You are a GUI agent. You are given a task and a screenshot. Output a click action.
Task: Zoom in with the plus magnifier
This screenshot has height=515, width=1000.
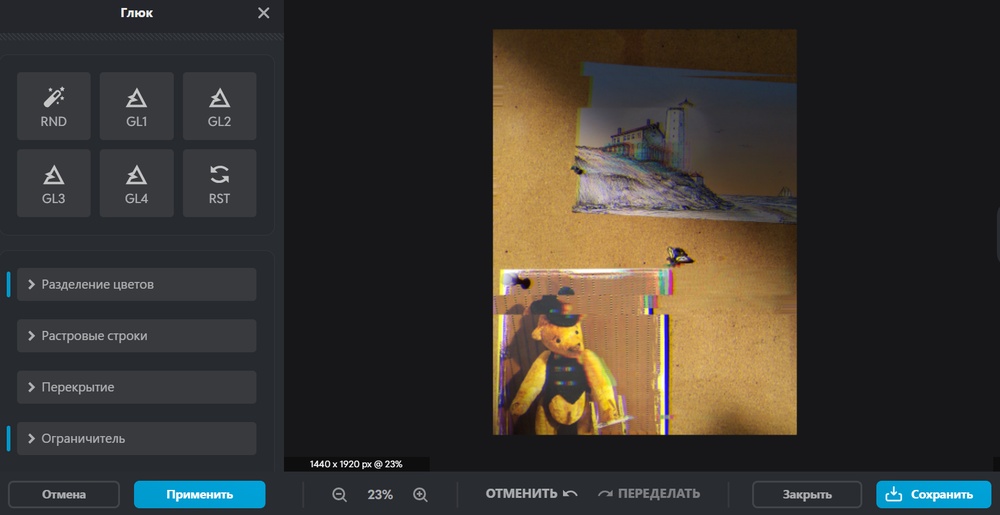pos(420,495)
